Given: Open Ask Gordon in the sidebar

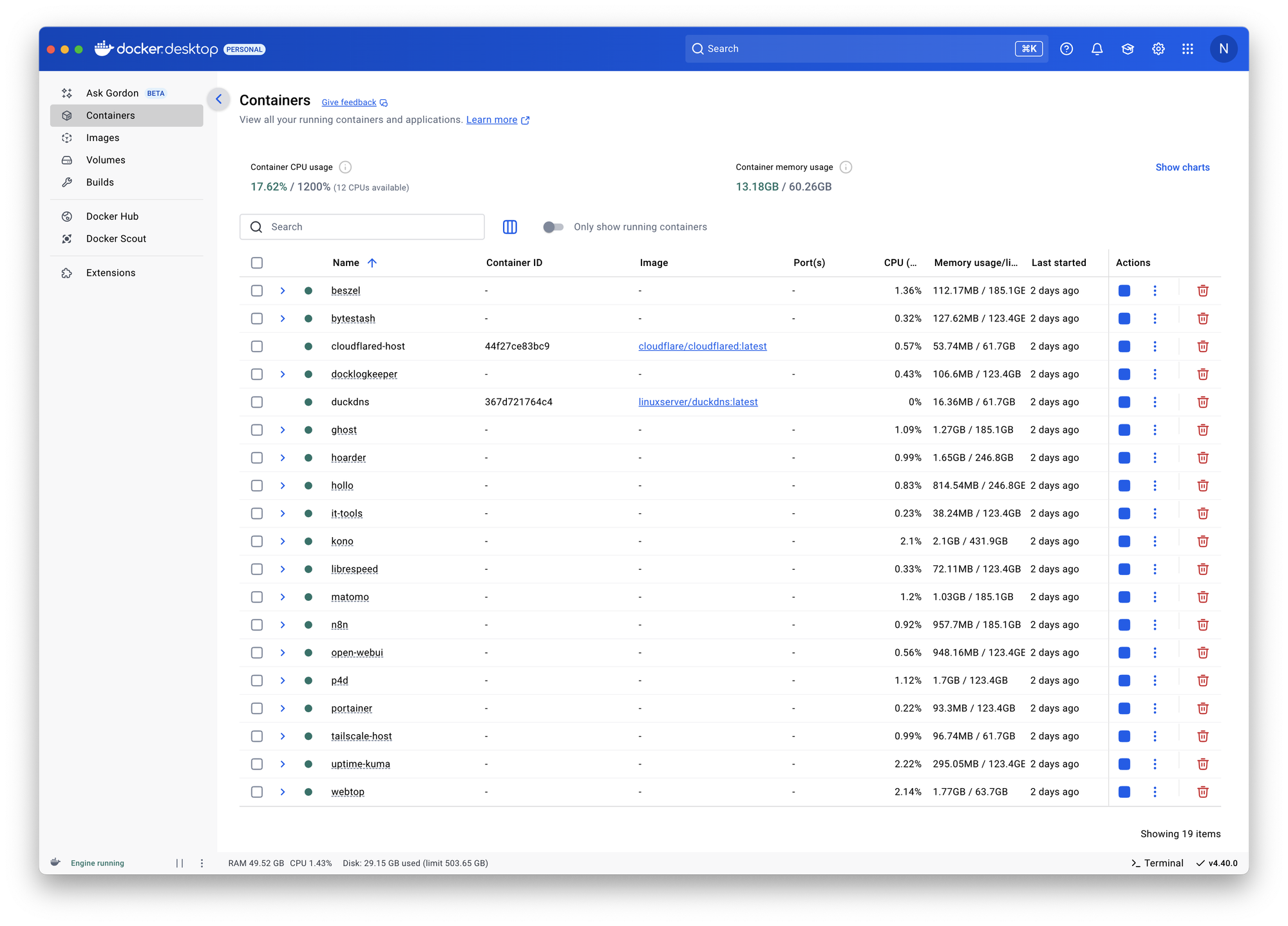Looking at the screenshot, I should [x=127, y=93].
